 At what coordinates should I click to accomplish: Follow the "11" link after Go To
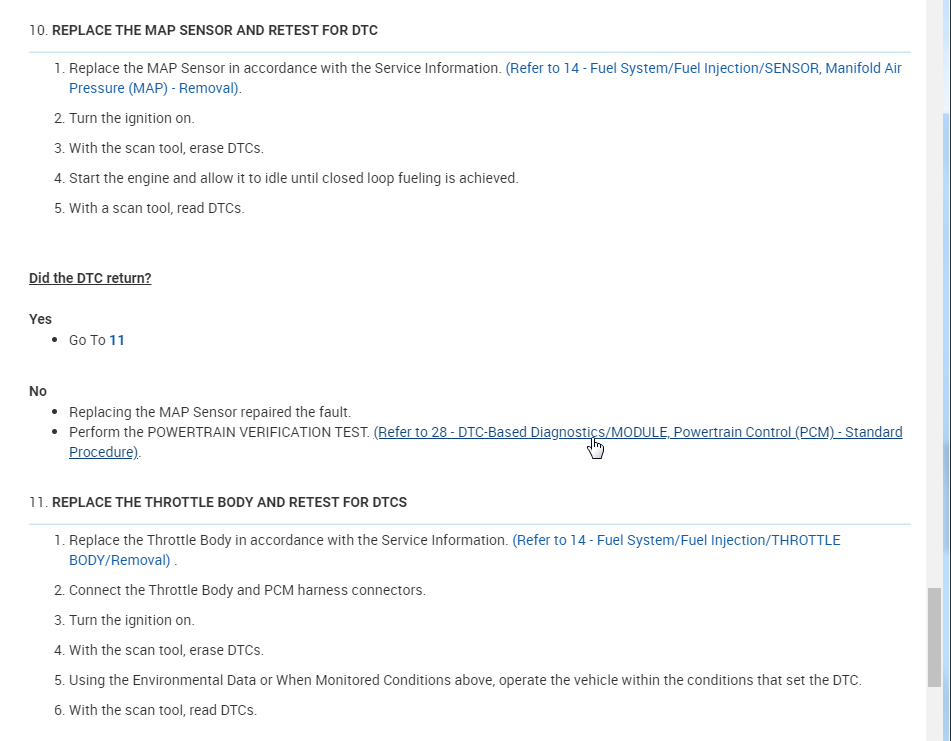[x=117, y=340]
